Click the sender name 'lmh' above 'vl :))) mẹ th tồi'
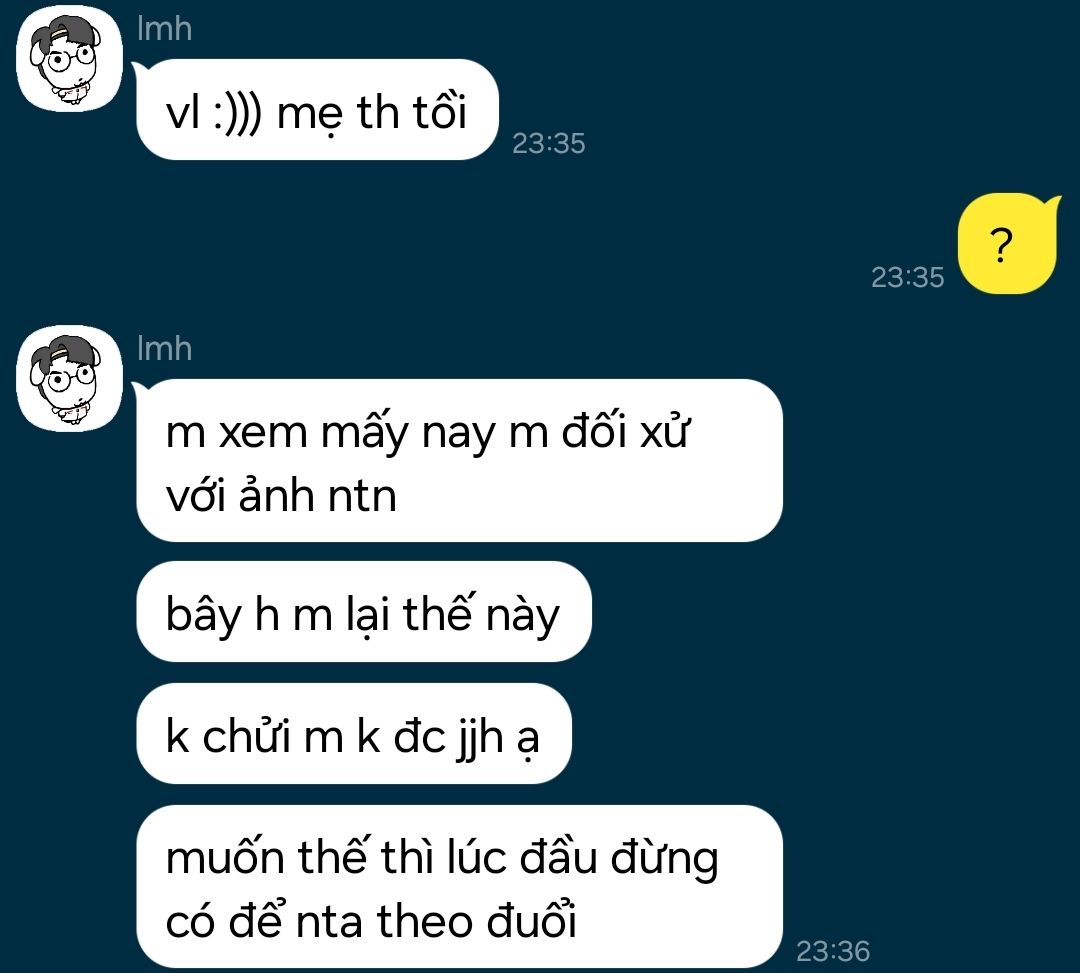 pyautogui.click(x=164, y=30)
